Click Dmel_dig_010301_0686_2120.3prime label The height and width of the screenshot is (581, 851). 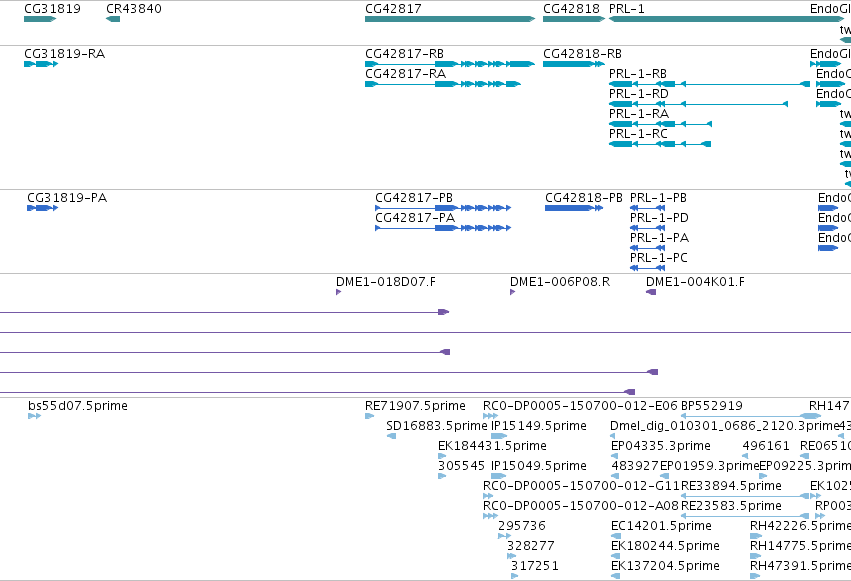coord(725,426)
